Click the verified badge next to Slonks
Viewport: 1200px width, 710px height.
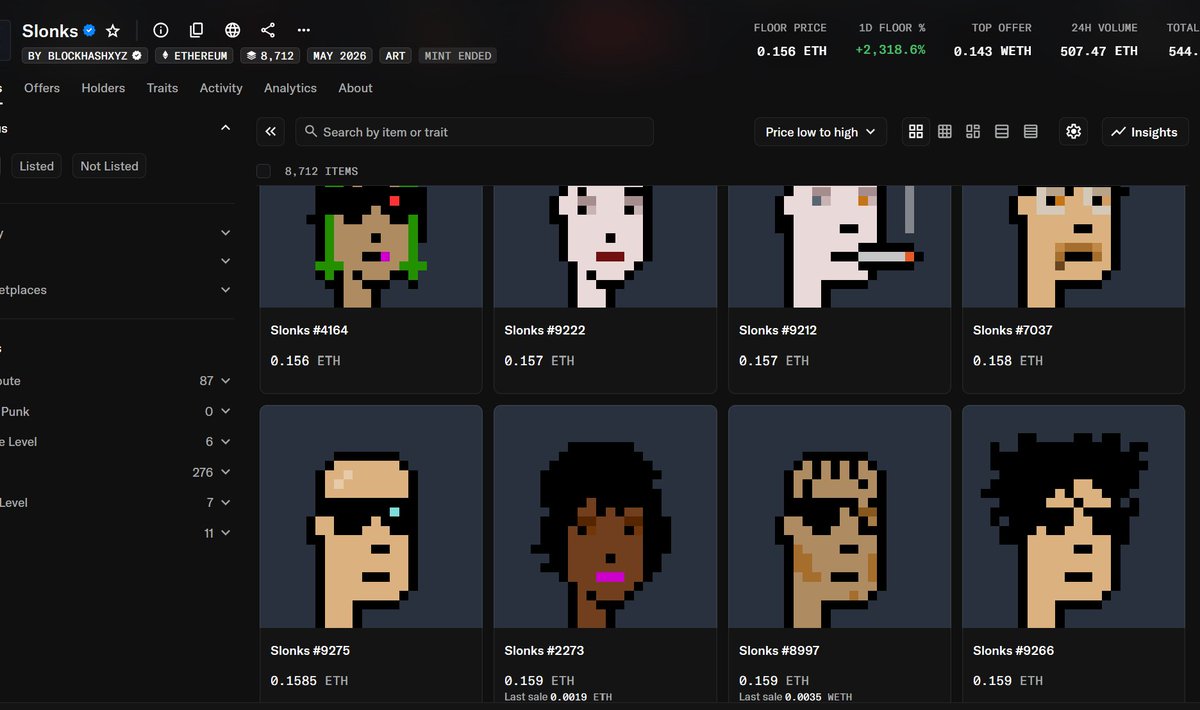pyautogui.click(x=89, y=31)
